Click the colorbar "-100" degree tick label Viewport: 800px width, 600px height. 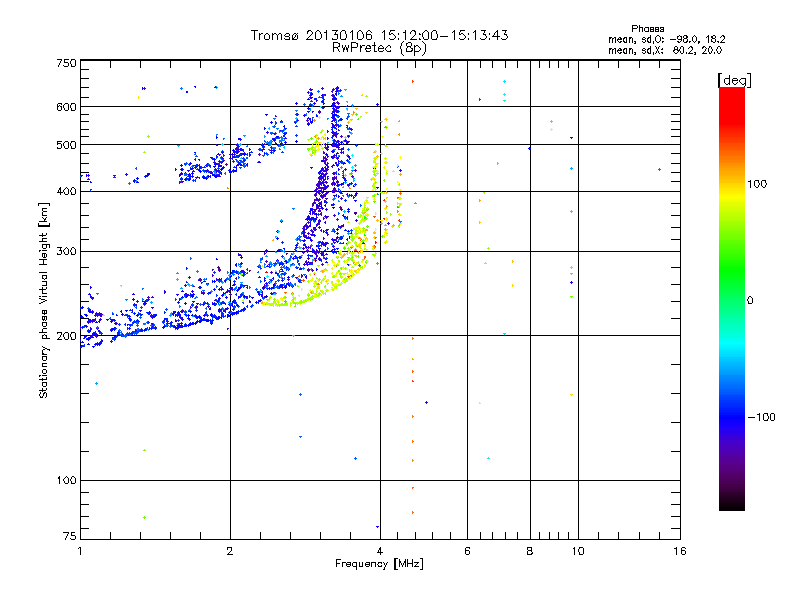(x=761, y=417)
